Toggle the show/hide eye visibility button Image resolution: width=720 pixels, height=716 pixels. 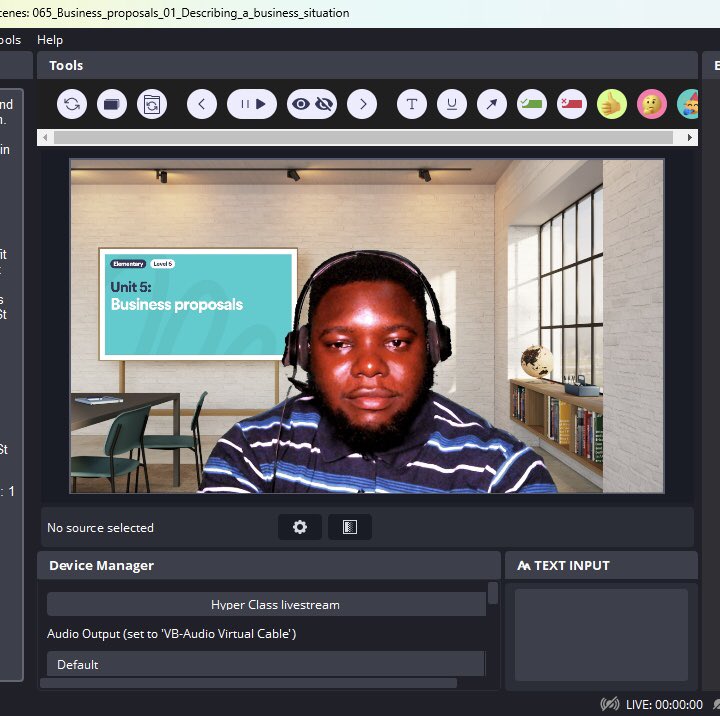click(x=312, y=104)
